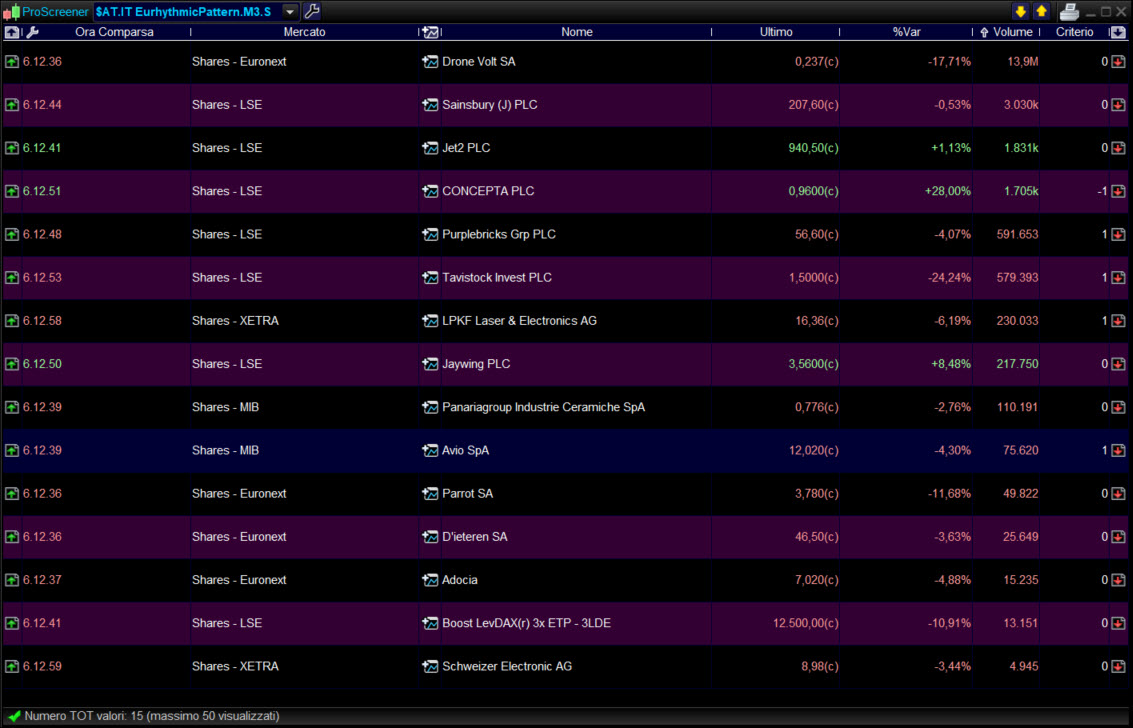Select the Sainsbury (J) PLC name
The width and height of the screenshot is (1133, 728).
490,105
